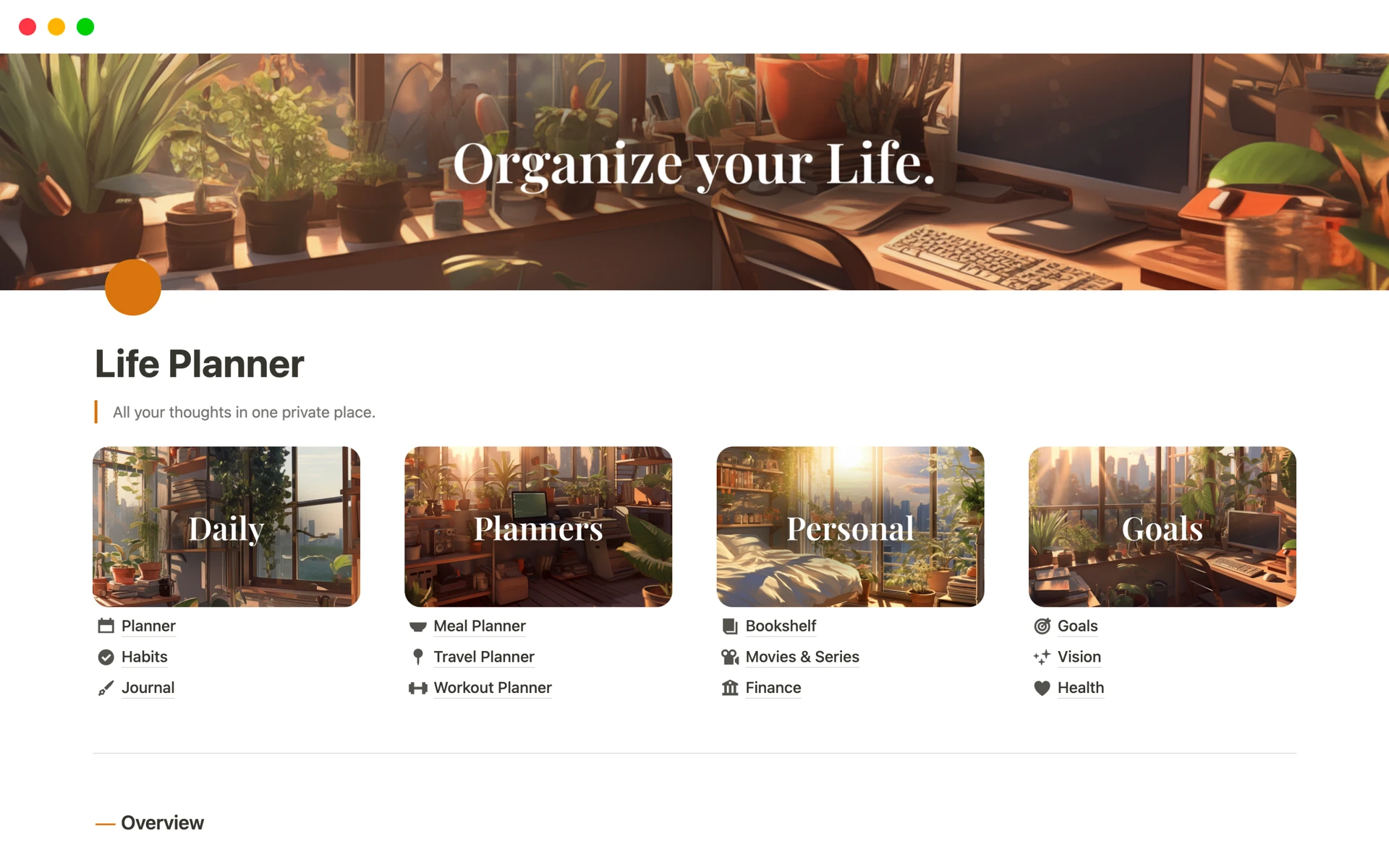Viewport: 1389px width, 868px height.
Task: Click the Goals section image
Action: tap(1162, 526)
